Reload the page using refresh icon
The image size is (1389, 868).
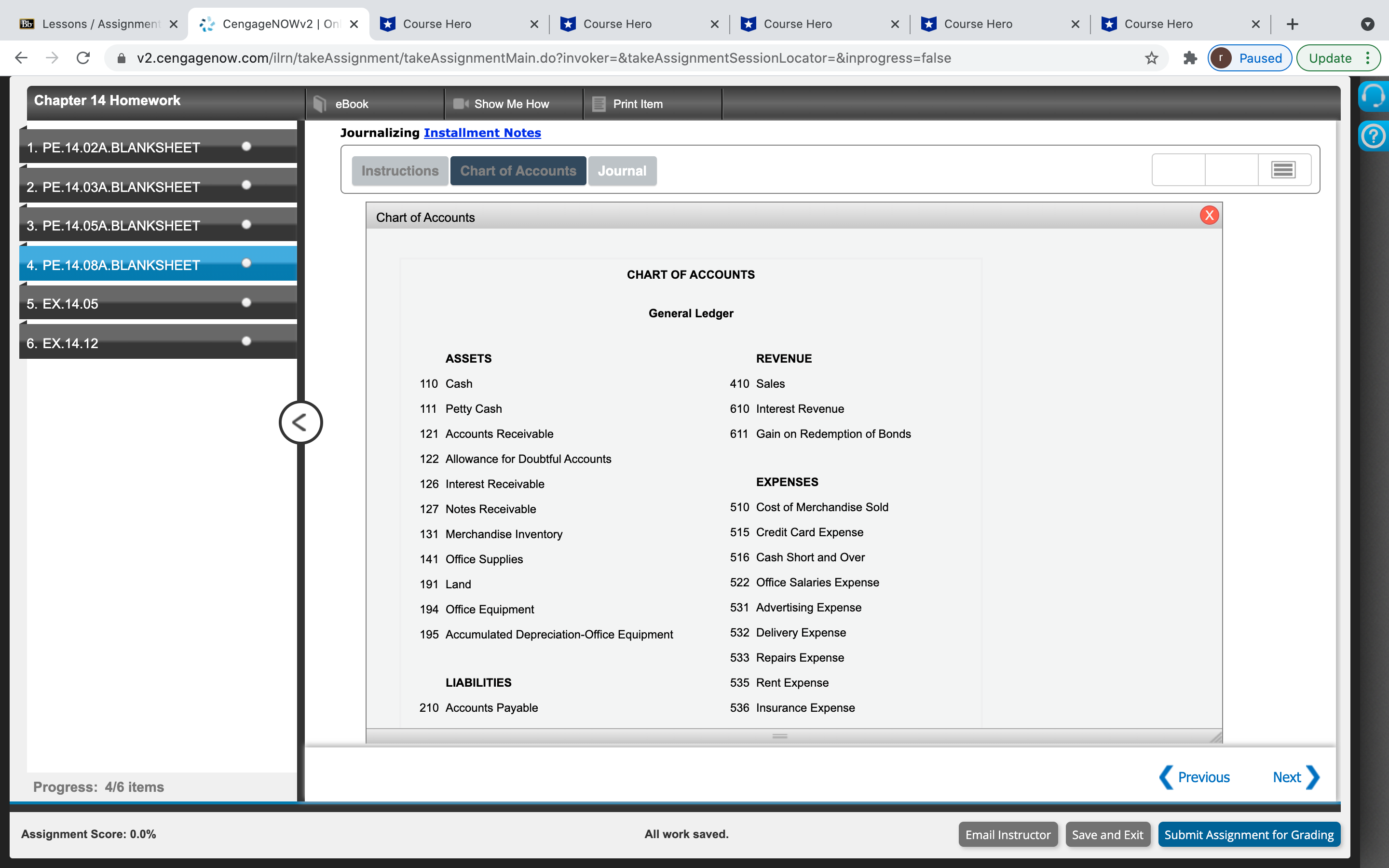tap(83, 58)
